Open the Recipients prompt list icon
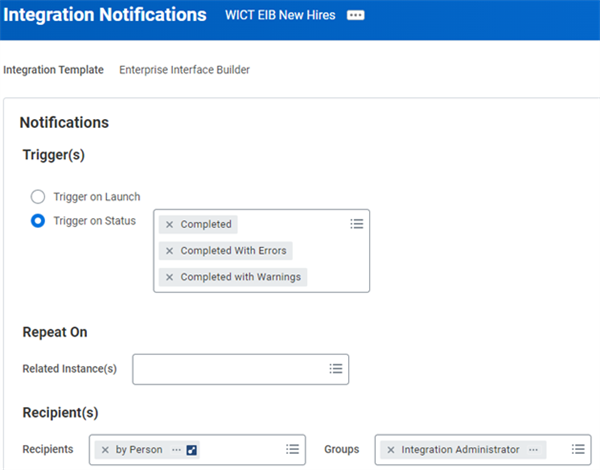The width and height of the screenshot is (600, 470). 292,449
